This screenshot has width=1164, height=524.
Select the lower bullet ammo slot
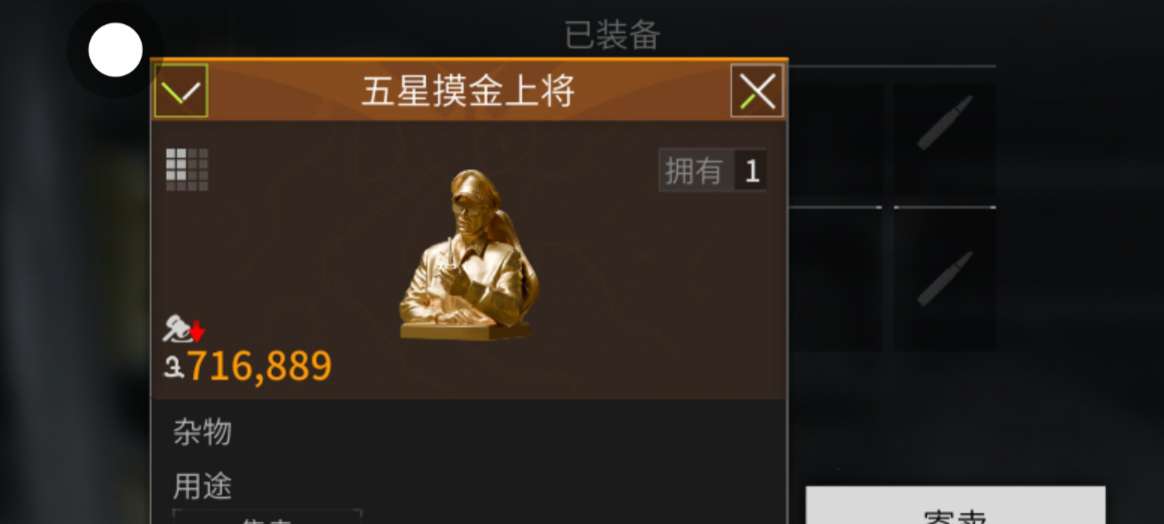(x=944, y=278)
